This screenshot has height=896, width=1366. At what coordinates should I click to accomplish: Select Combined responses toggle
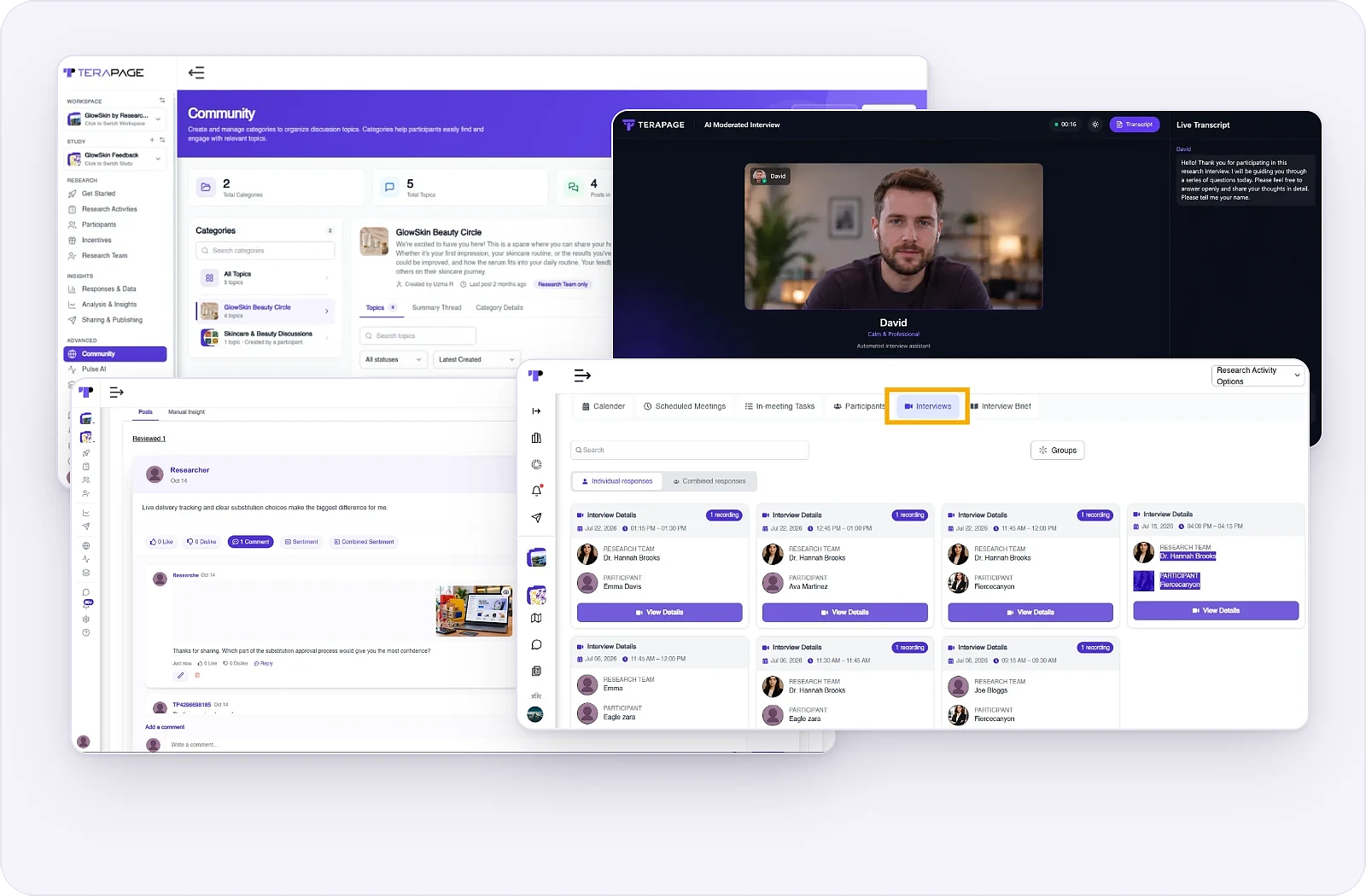[x=709, y=481]
